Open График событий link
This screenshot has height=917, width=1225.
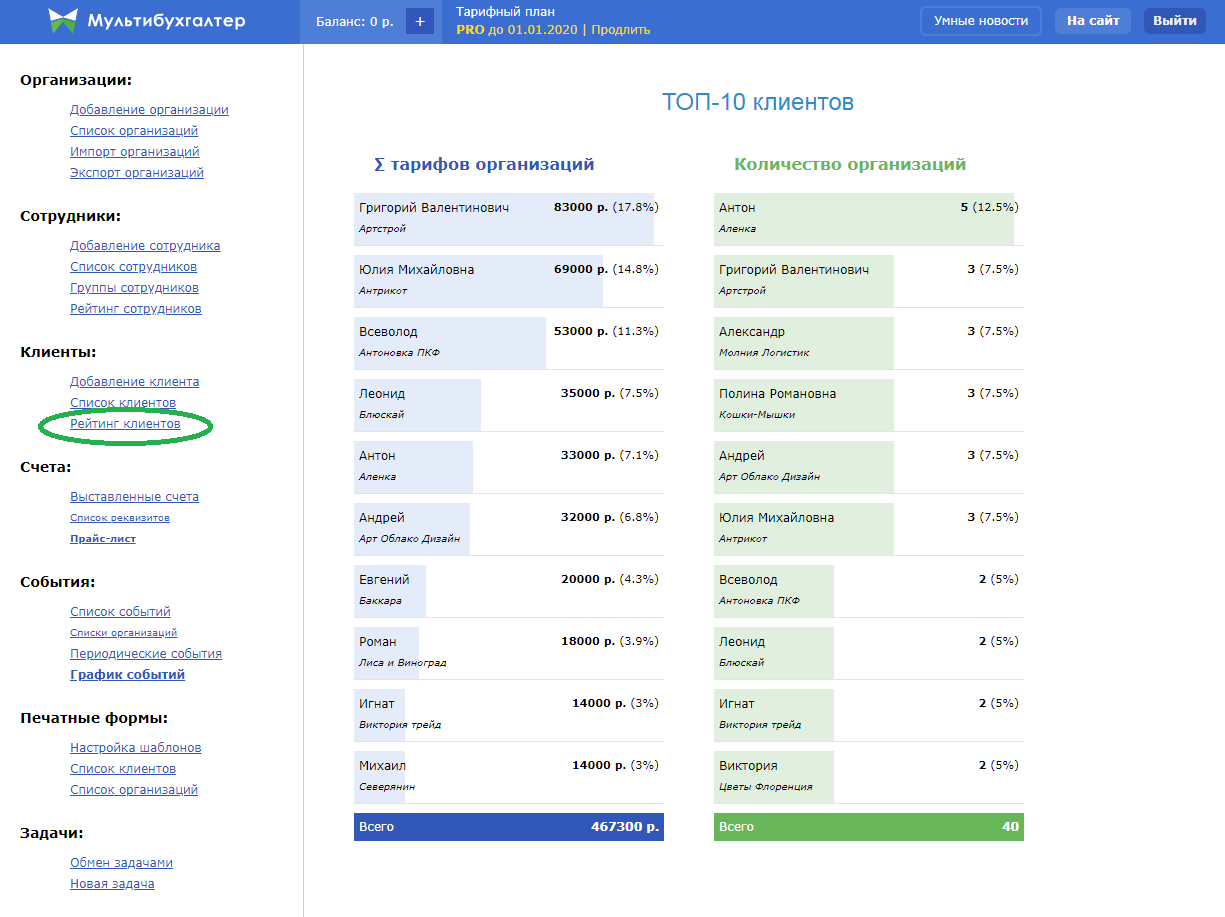coord(127,675)
